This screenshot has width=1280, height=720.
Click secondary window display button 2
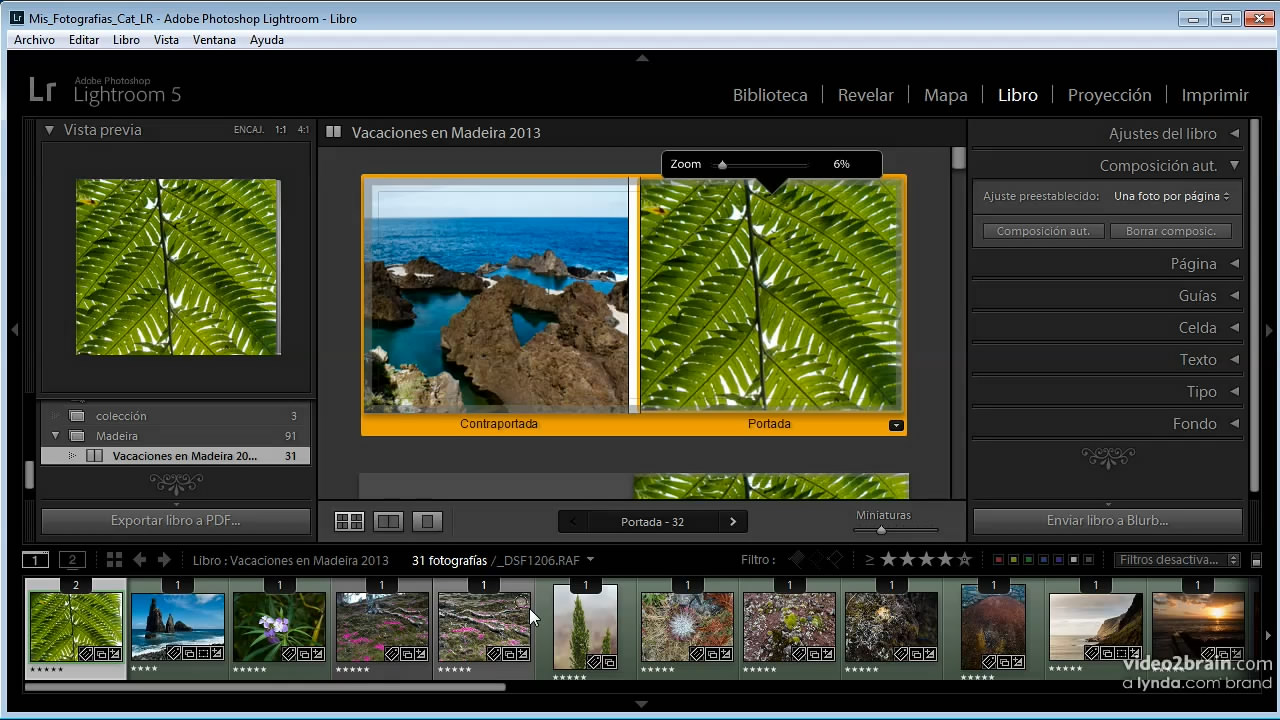coord(72,560)
